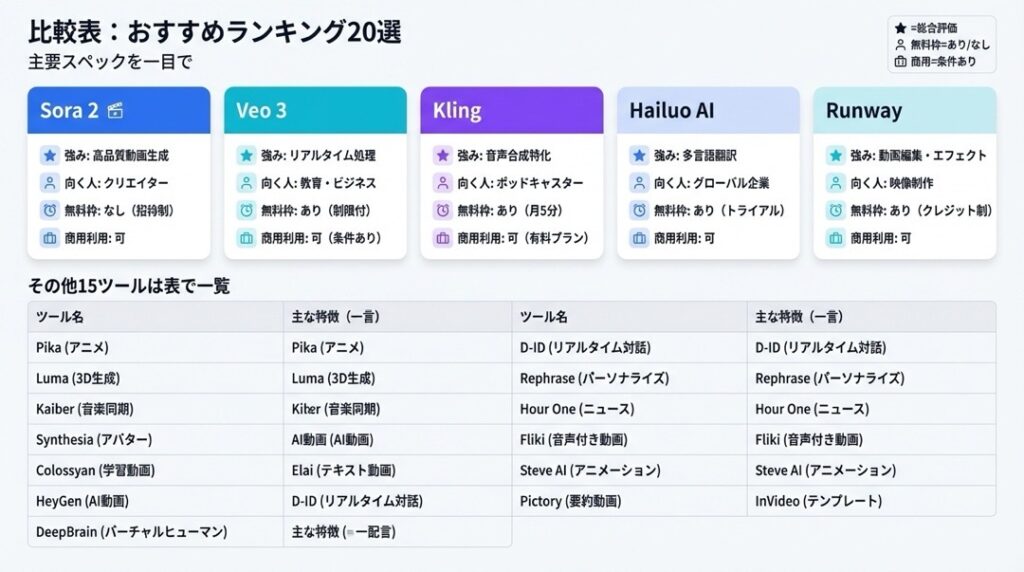
Task: Click the briefcase icon in the Hailuo AI card
Action: [x=638, y=239]
